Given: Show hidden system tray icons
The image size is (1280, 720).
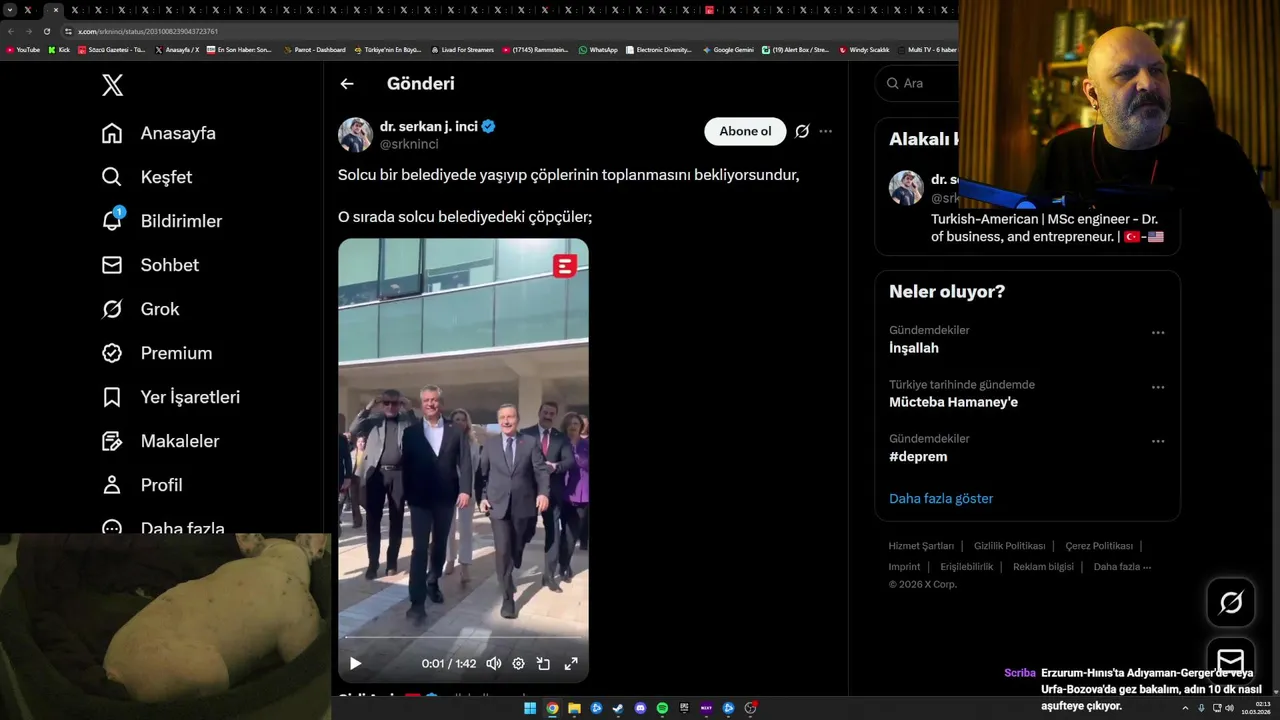Looking at the screenshot, I should [1184, 708].
